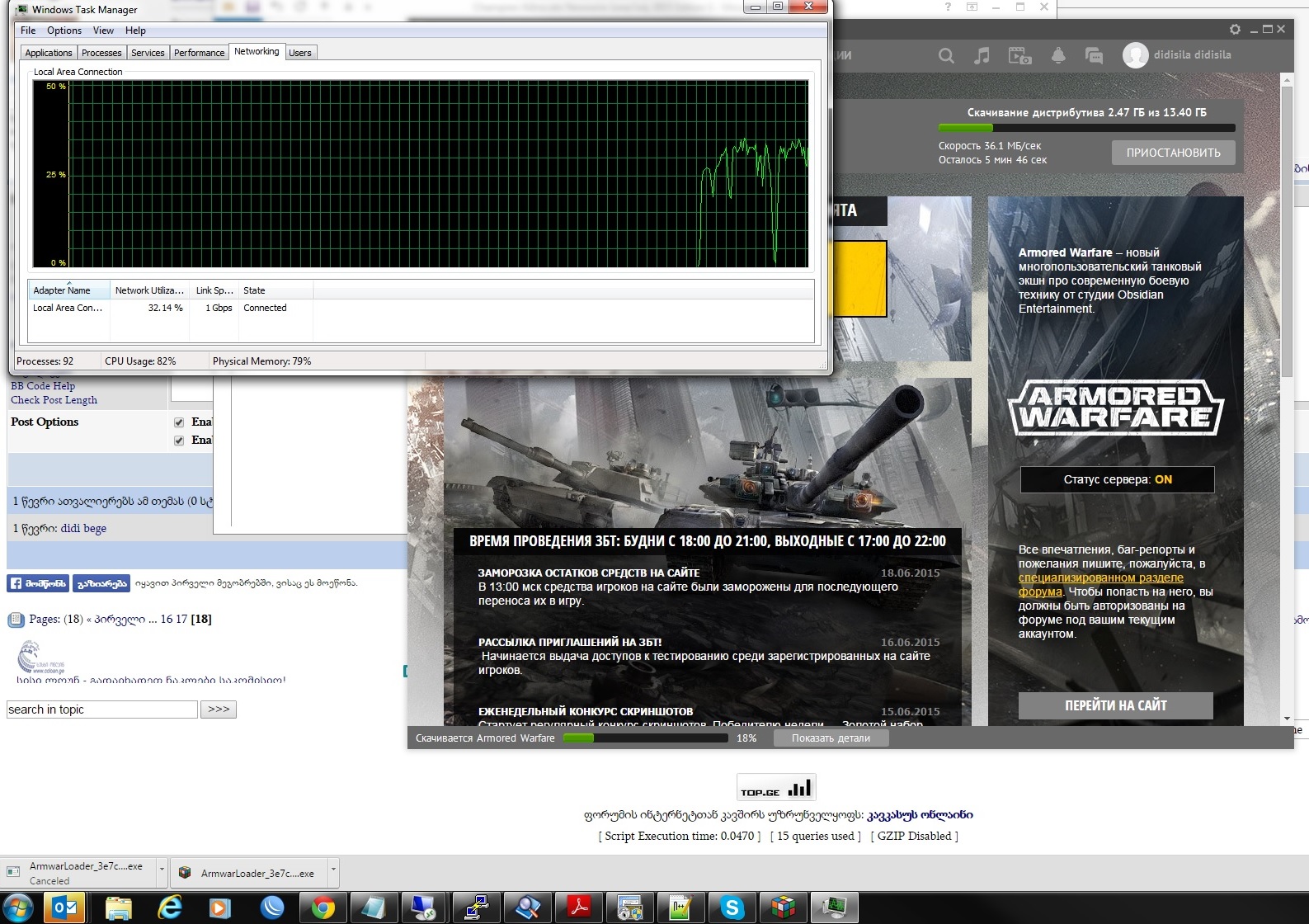Toggle the first Post Options checkbox

[179, 422]
